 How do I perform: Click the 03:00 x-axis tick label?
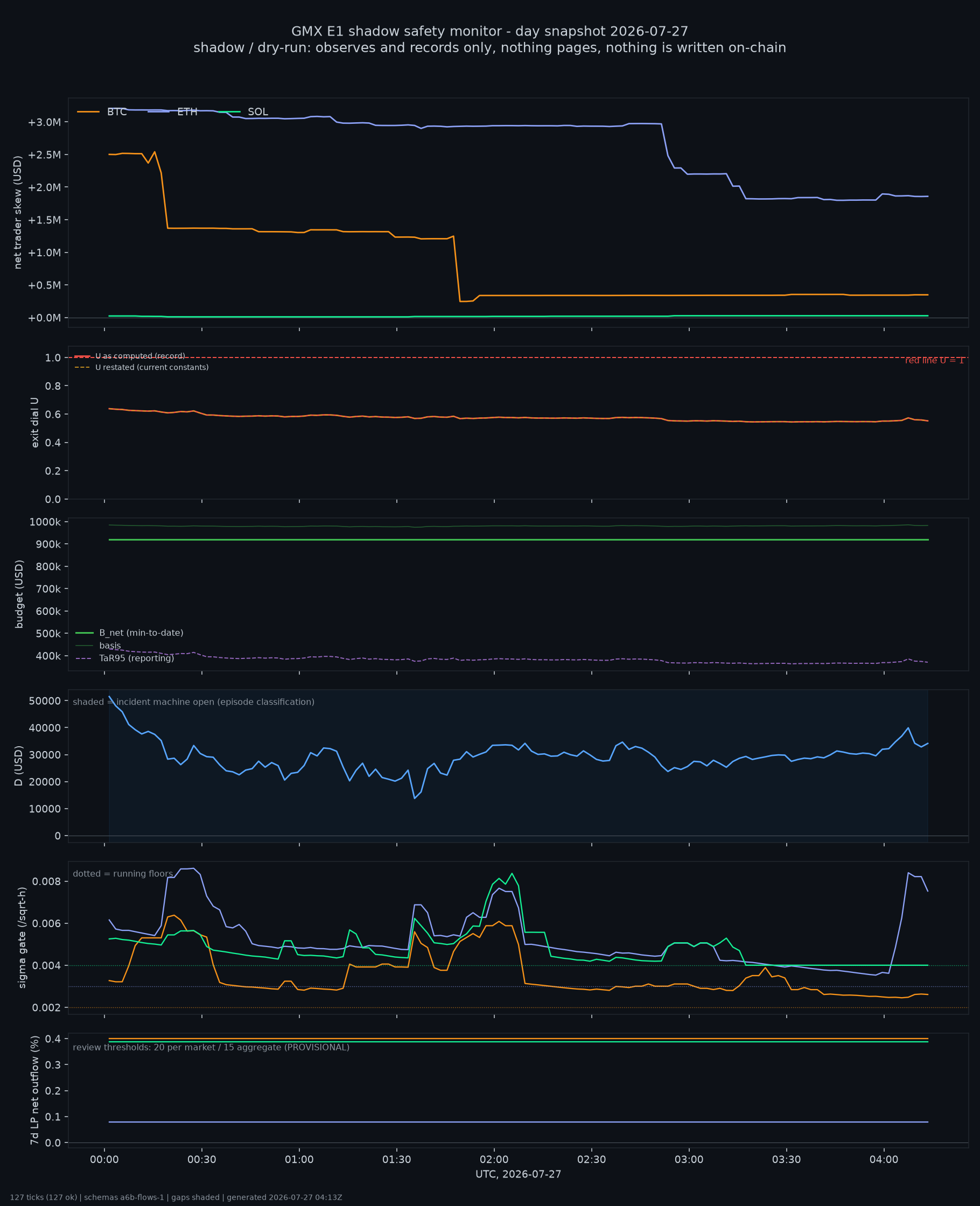tap(689, 1160)
